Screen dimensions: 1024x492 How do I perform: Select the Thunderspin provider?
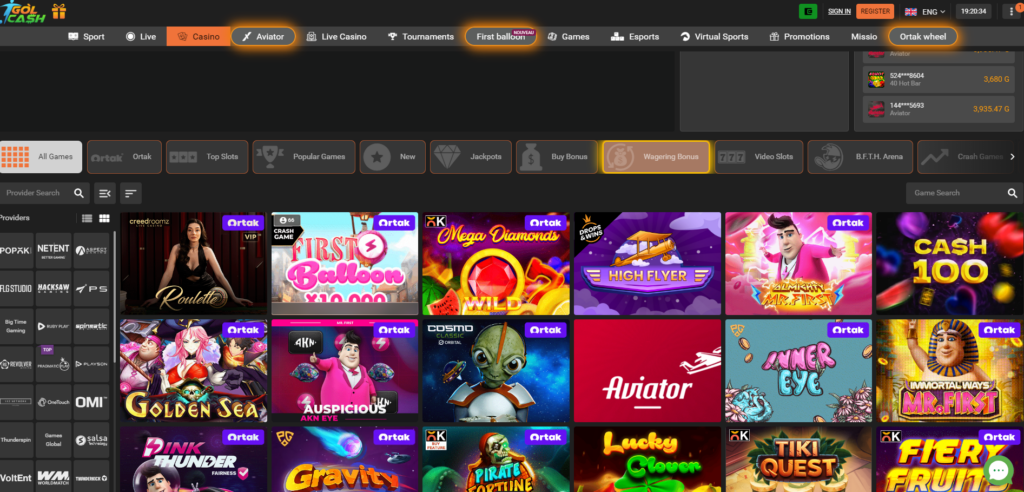pos(16,440)
